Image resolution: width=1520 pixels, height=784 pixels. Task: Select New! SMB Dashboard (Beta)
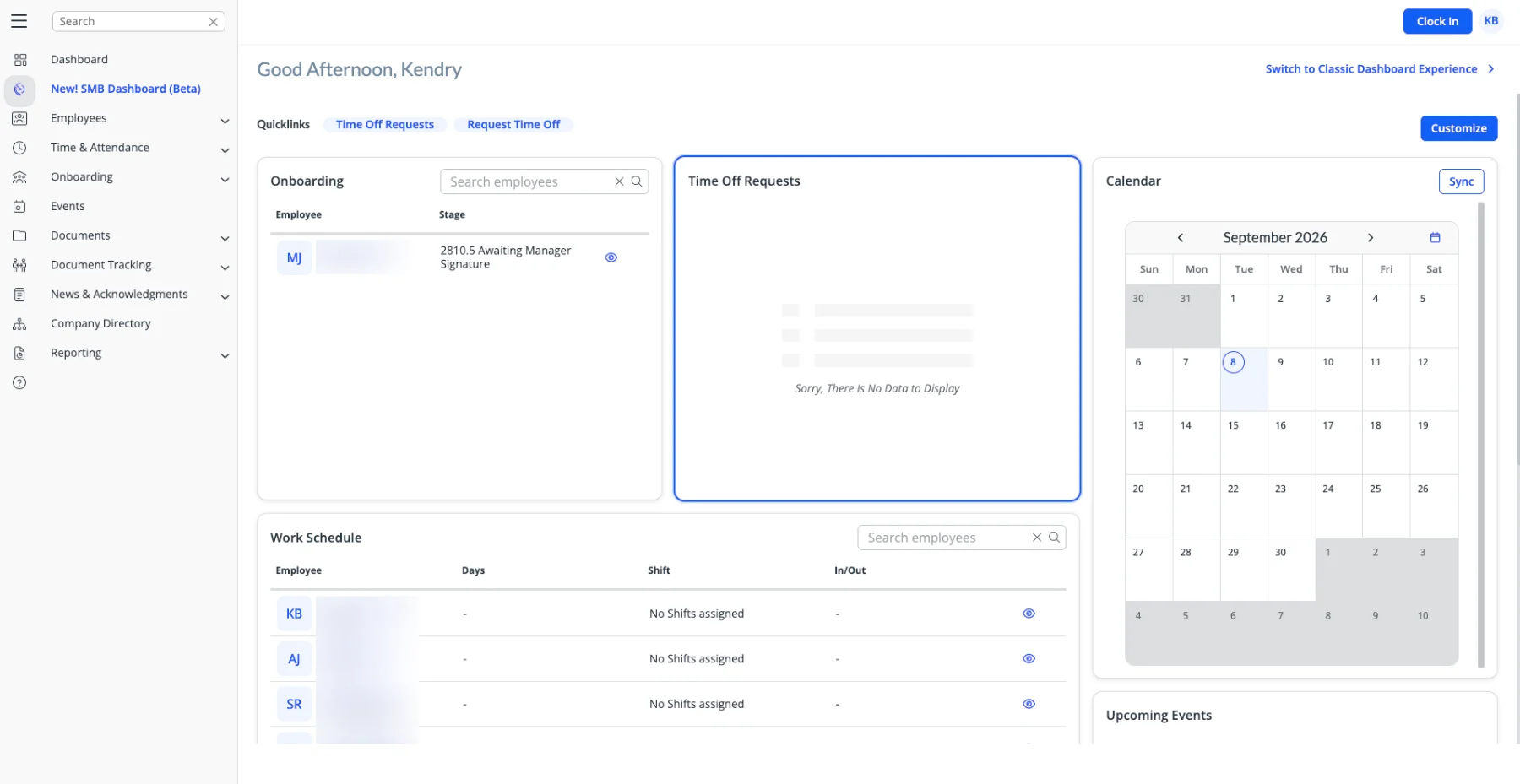coord(126,89)
